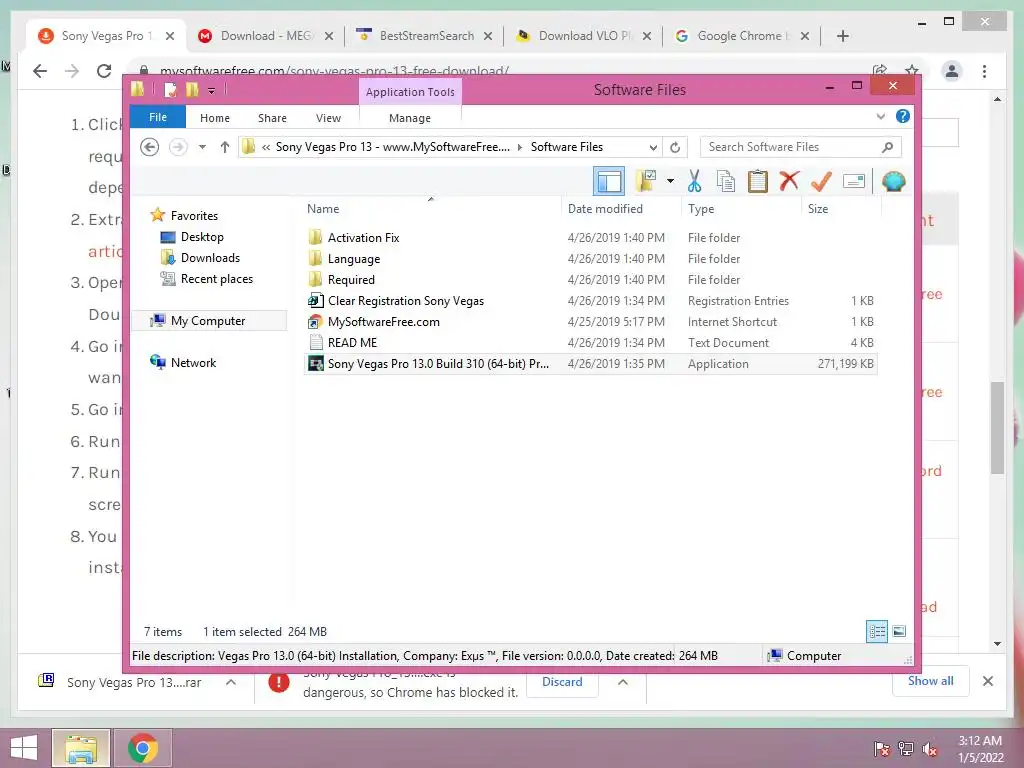Screen dimensions: 1024x768
Task: Click the search magnifier icon
Action: 887,147
